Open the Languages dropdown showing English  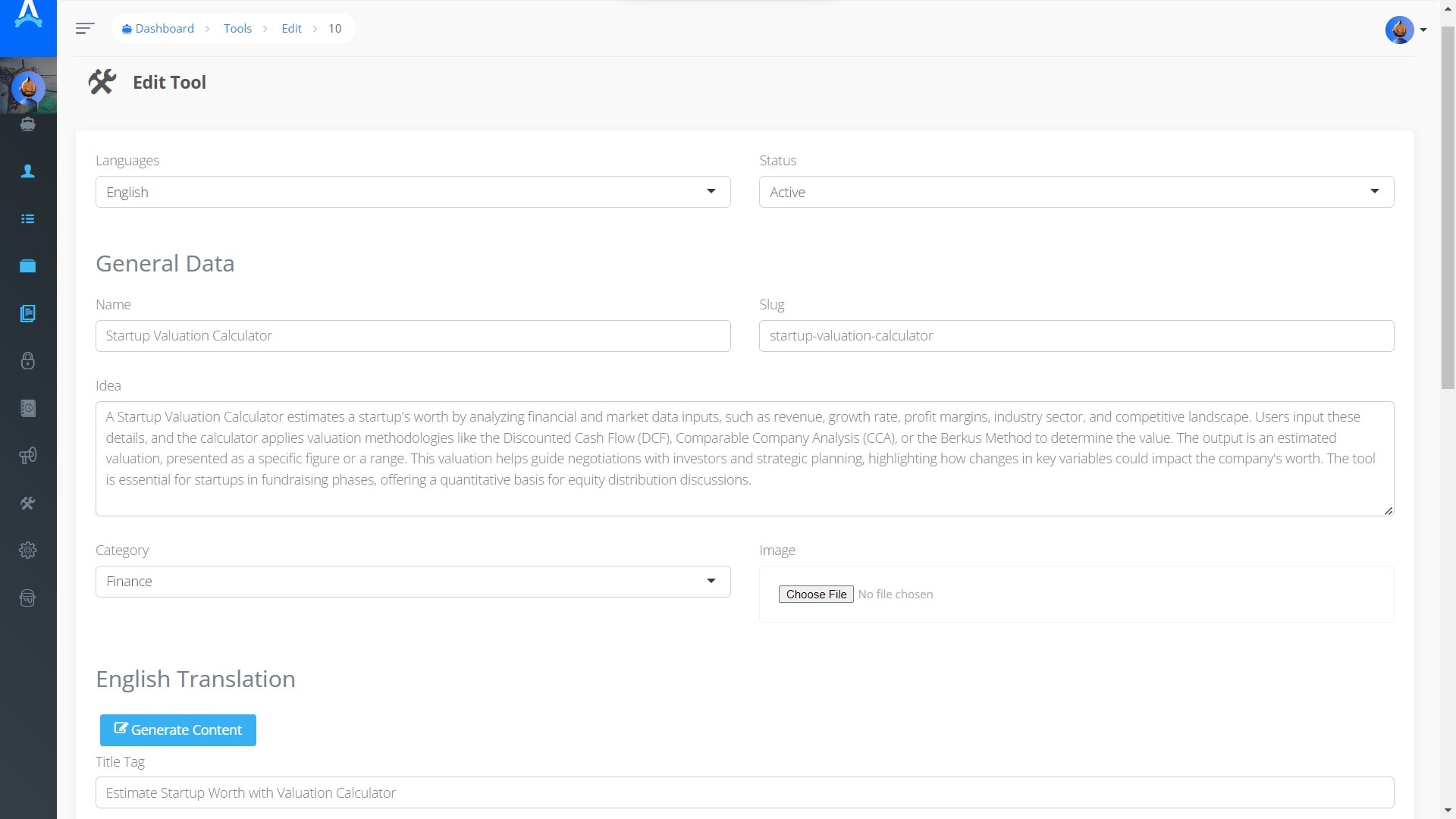(413, 192)
